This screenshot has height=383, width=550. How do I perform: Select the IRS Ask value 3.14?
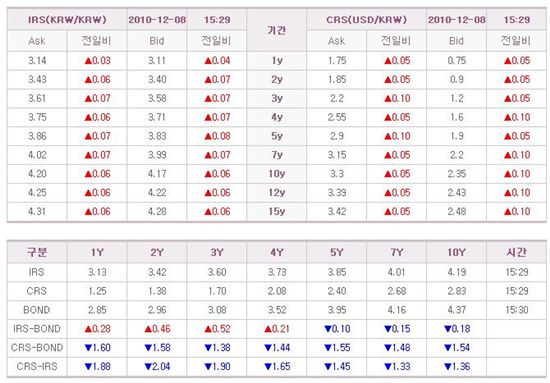click(37, 61)
